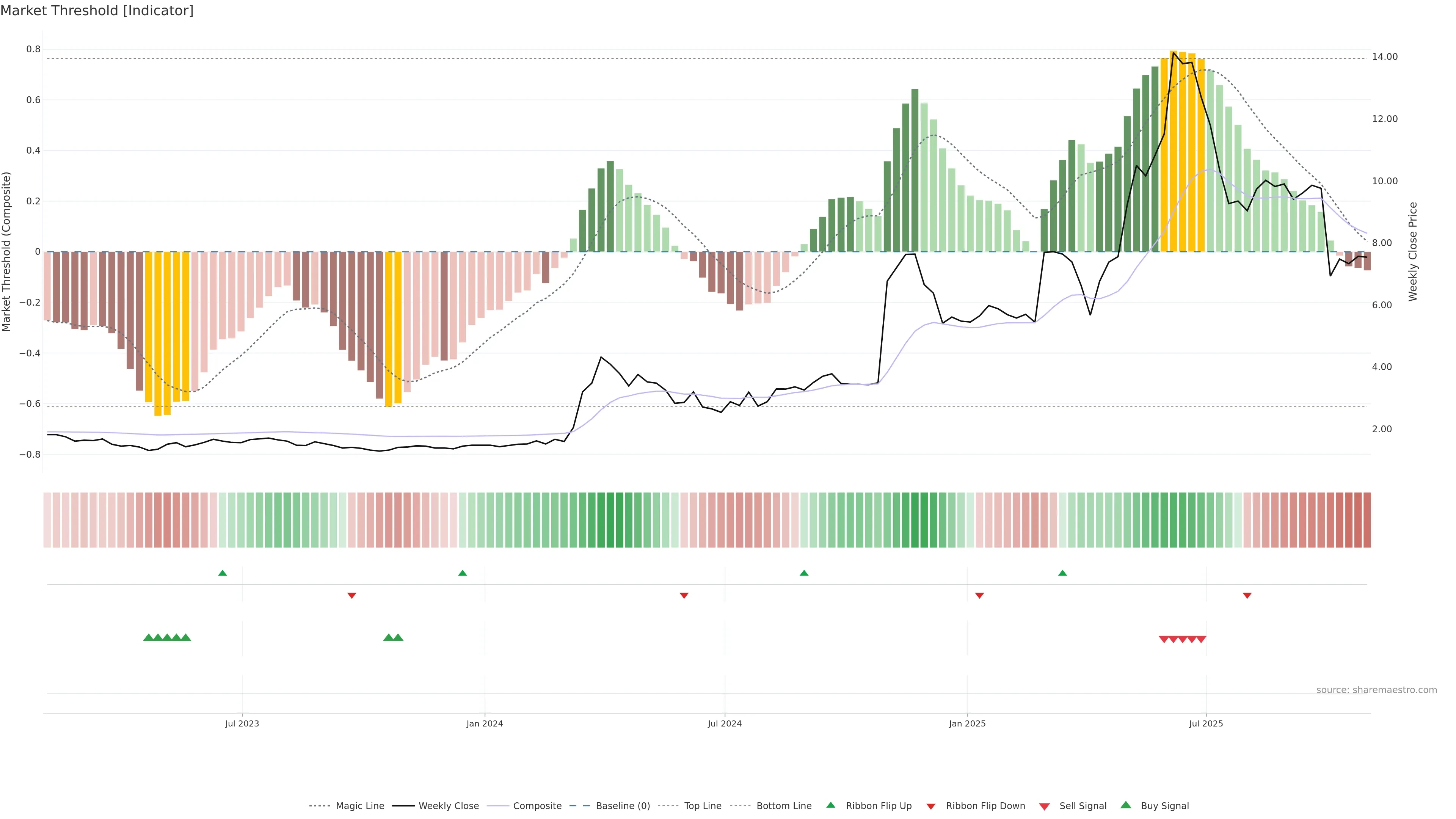Select the first green ribbon flip-up marker before Jul 2023

(222, 573)
